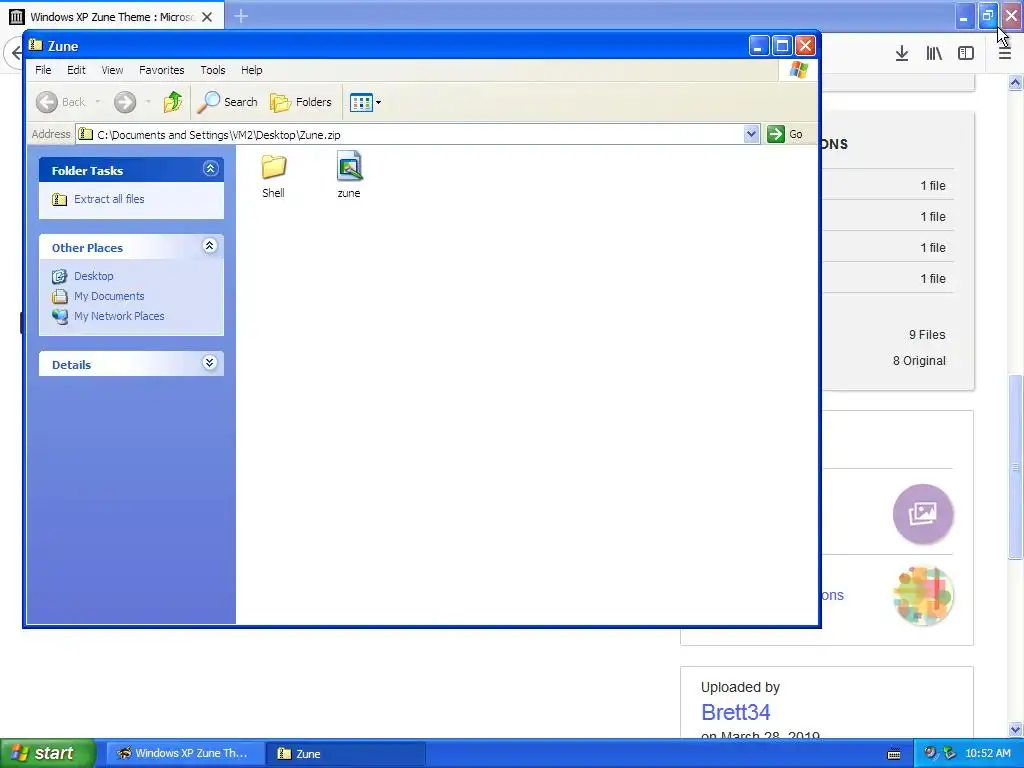Select the Windows XP Zune Theme tab
Screen dimensions: 1024x768
(112, 17)
